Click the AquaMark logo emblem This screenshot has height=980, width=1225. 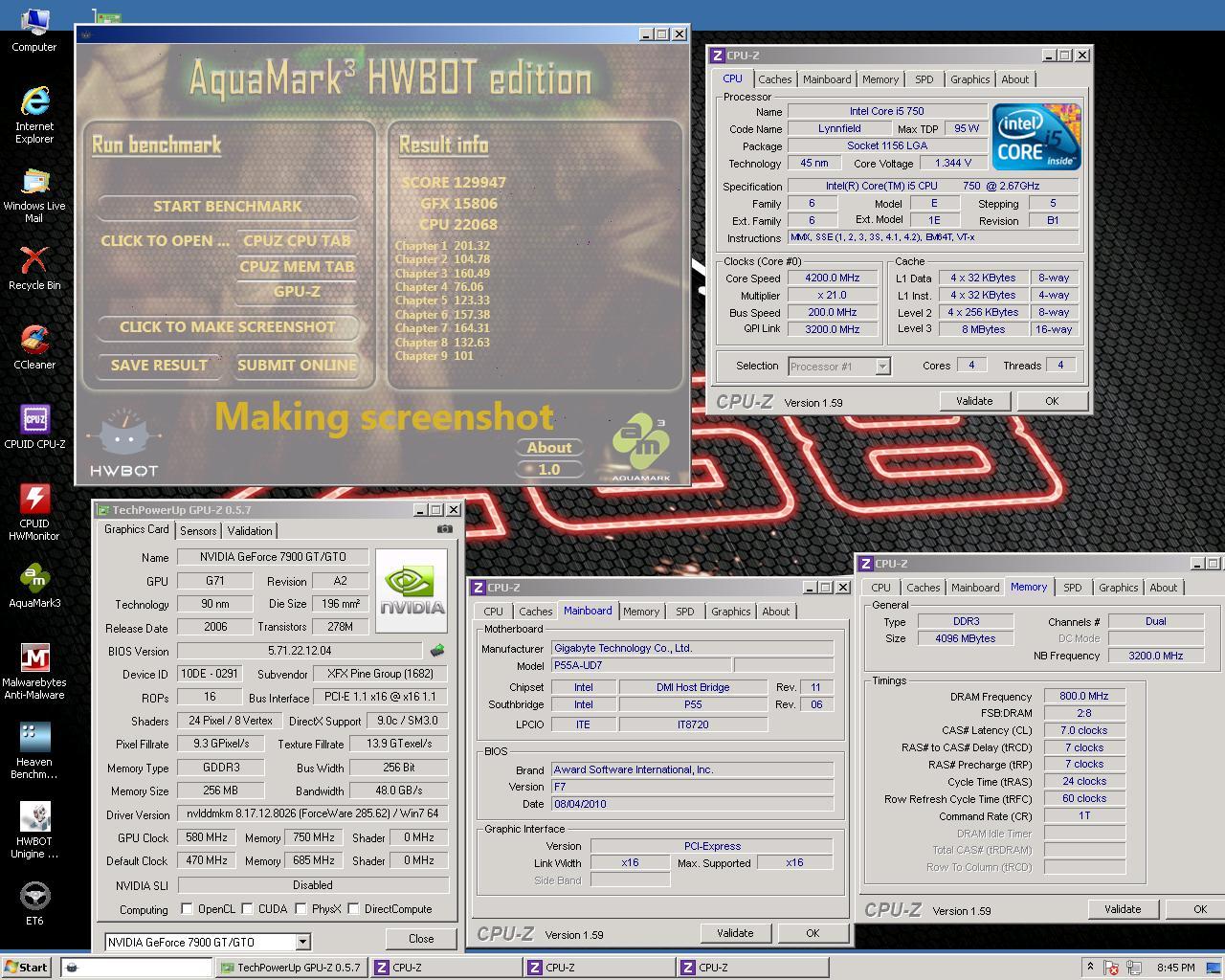(640, 448)
